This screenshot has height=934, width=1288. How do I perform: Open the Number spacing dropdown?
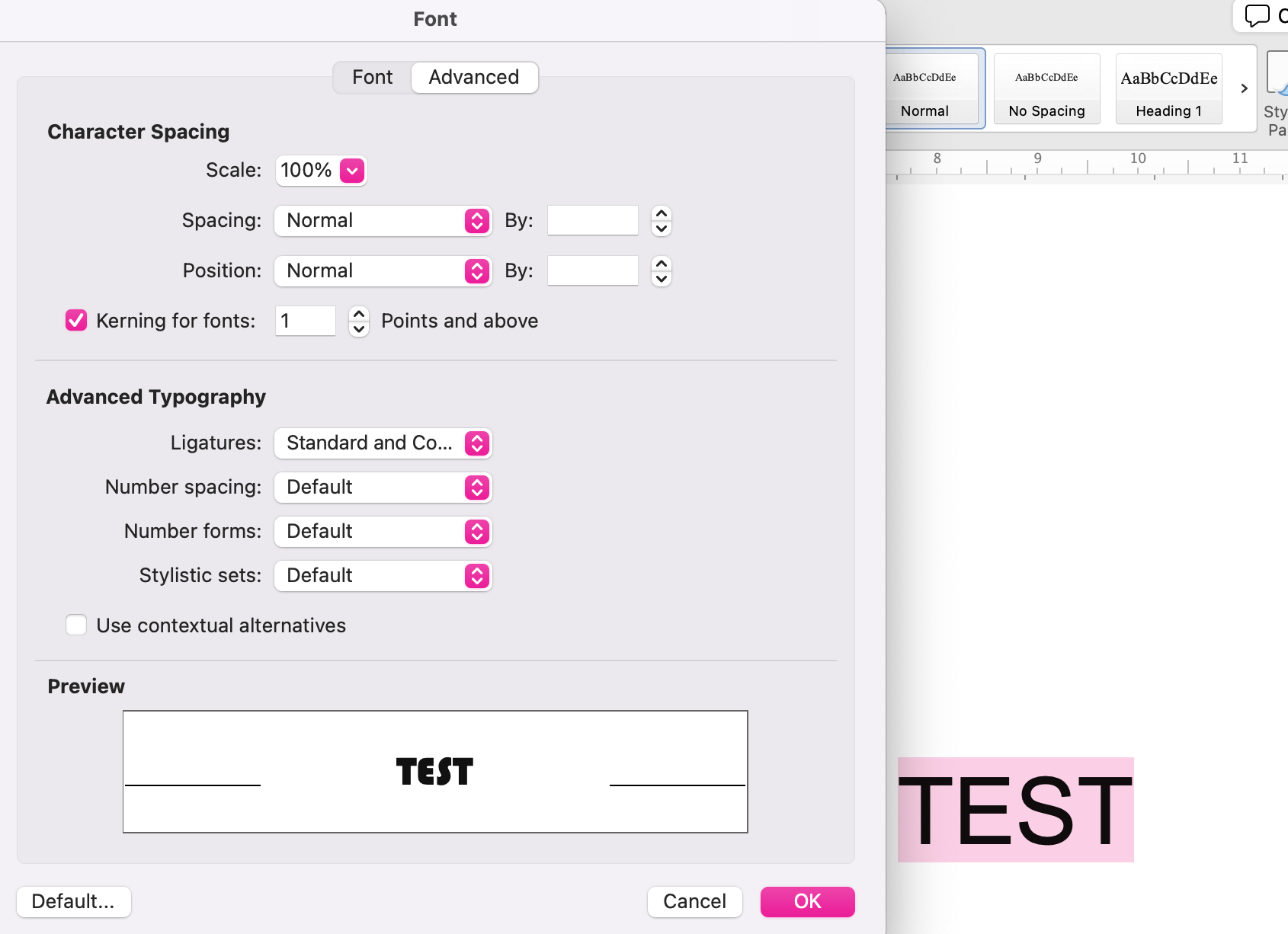[476, 488]
